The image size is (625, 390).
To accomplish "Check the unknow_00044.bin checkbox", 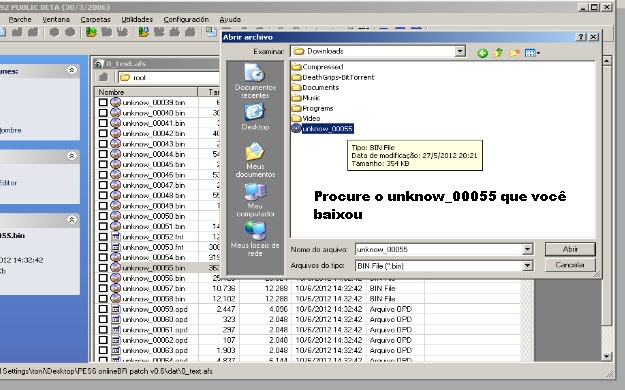I will click(x=103, y=154).
